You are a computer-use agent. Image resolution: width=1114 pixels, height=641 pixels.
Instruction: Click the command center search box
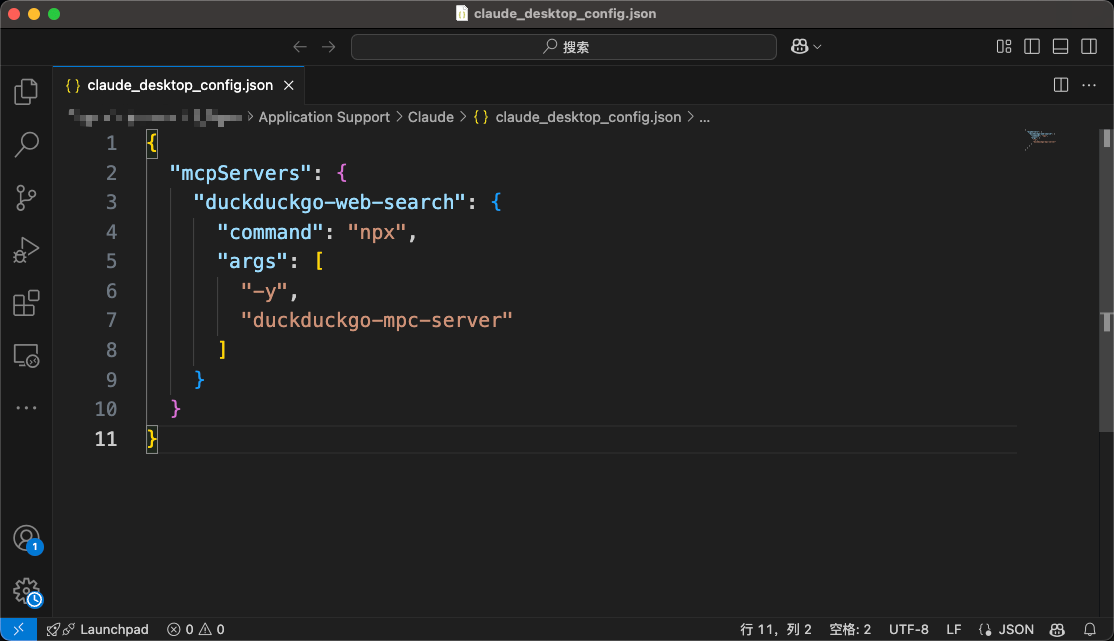tap(563, 47)
